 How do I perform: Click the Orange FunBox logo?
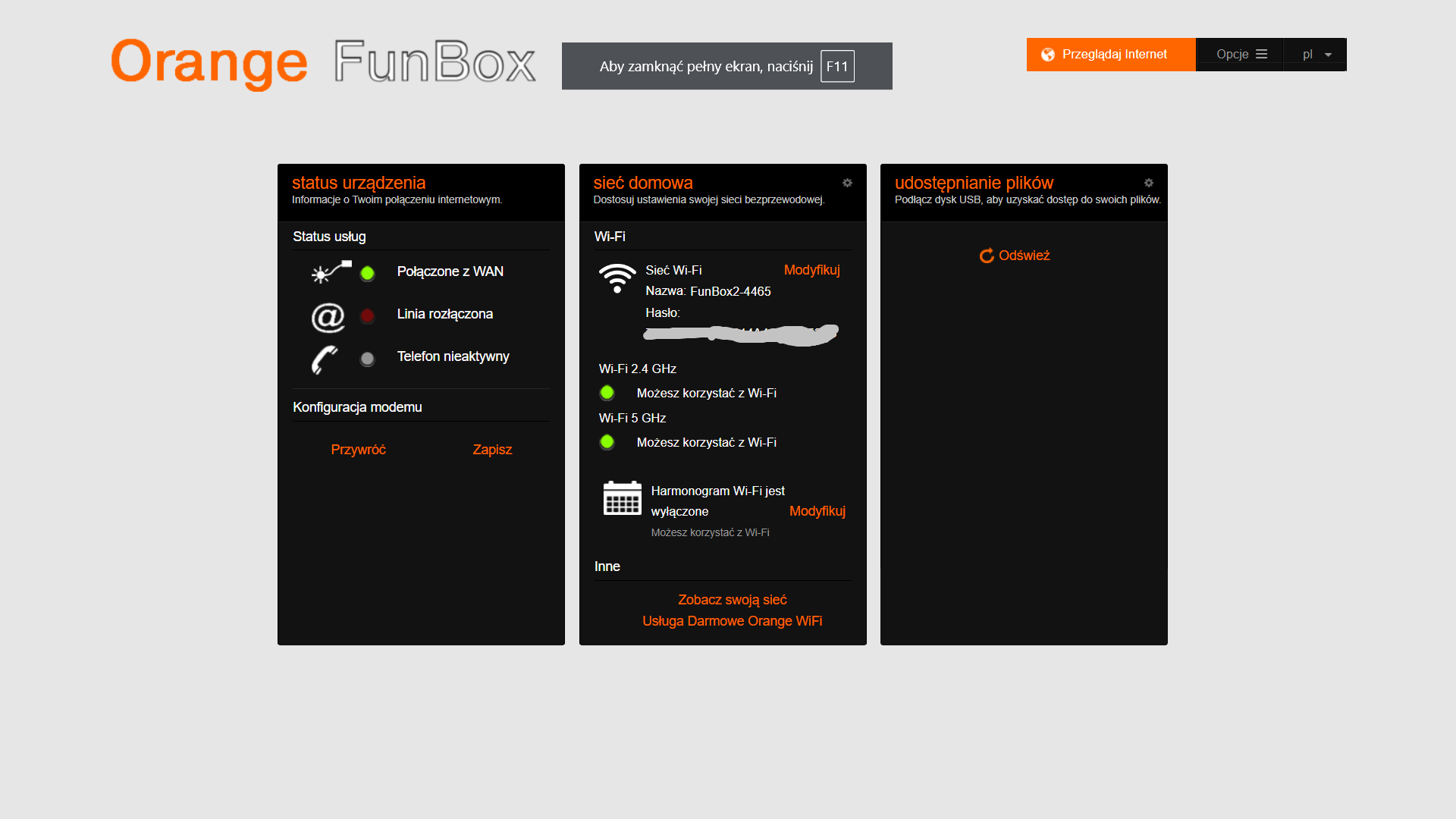[x=324, y=64]
